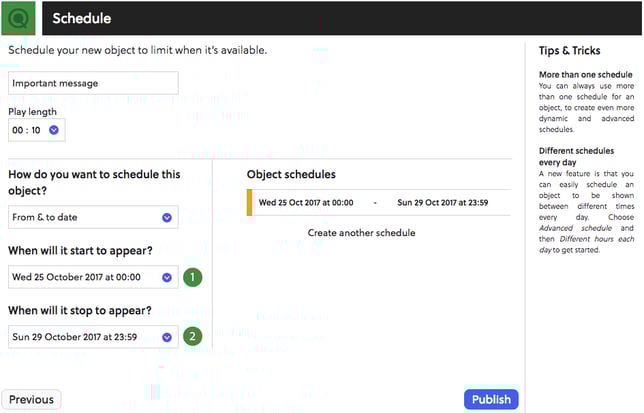This screenshot has height=413, width=644.
Task: Open the start date 'Wed 25 October 2017' dropdown
Action: (x=166, y=277)
